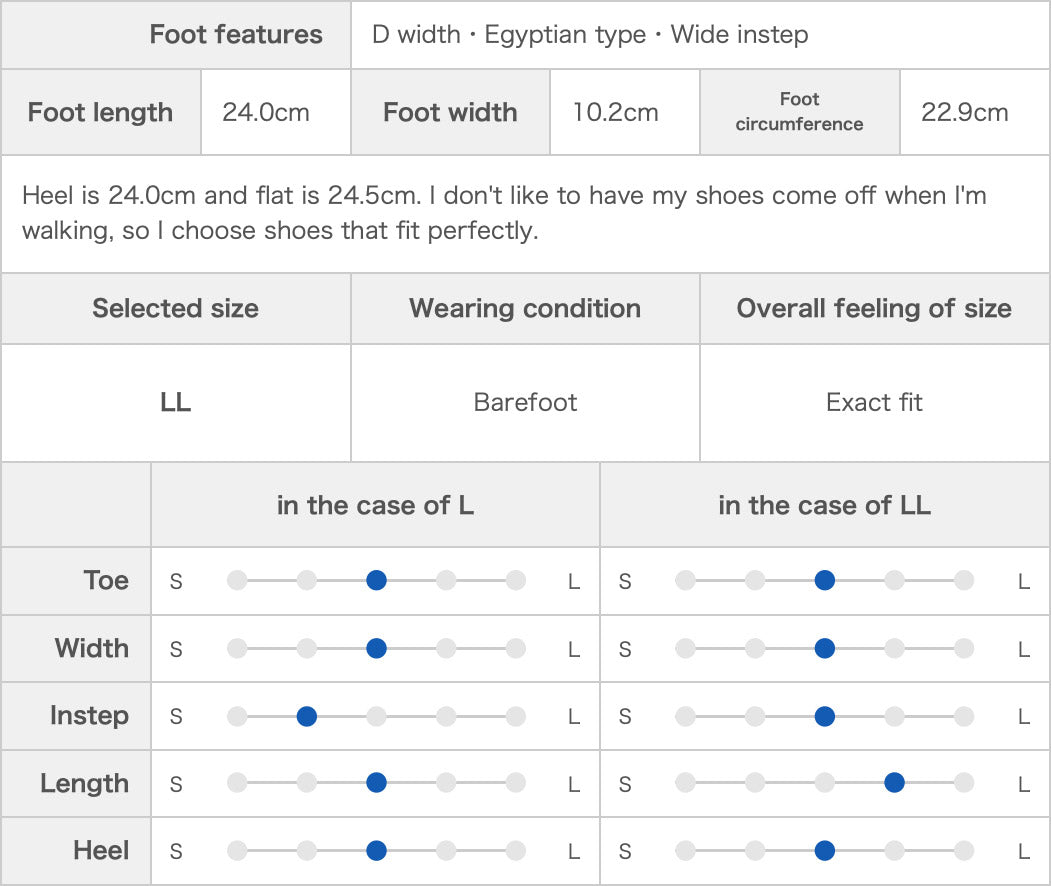Click the Selected size header

pos(176,308)
